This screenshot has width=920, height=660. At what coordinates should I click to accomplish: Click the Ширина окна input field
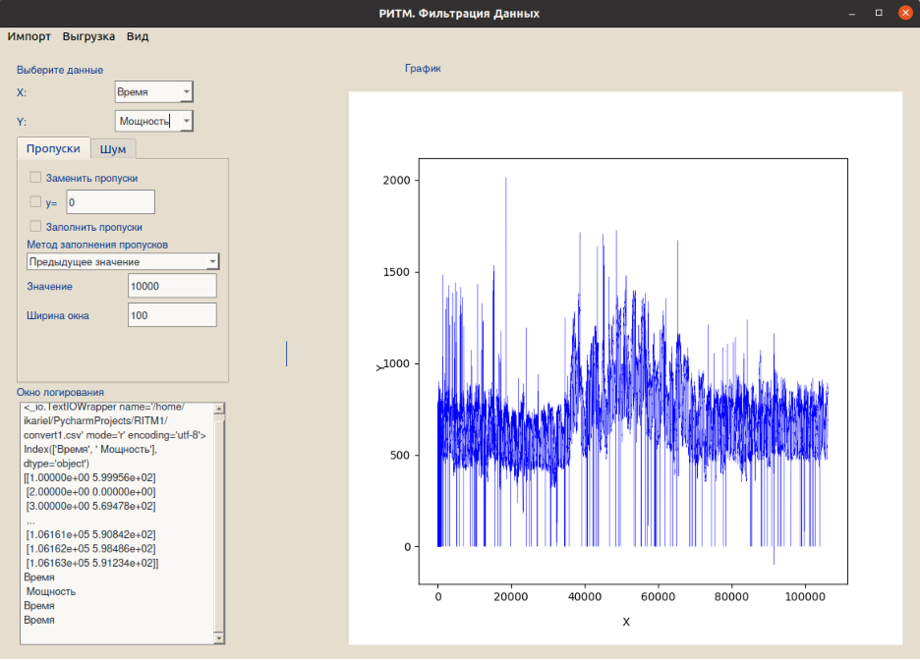tap(172, 315)
